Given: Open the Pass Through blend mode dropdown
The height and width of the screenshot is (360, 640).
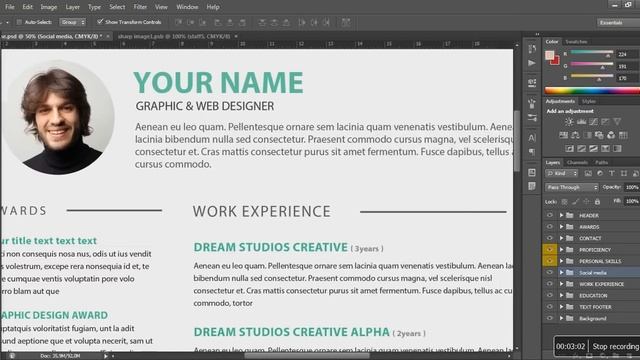Looking at the screenshot, I should tap(571, 187).
